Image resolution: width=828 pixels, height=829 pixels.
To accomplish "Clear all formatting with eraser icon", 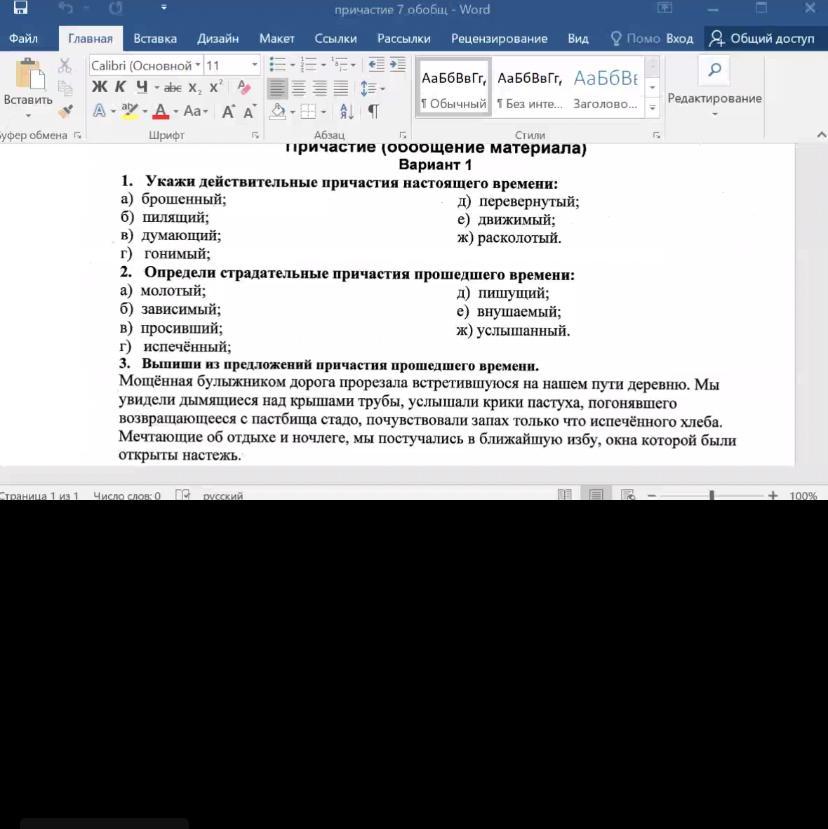I will tap(244, 87).
